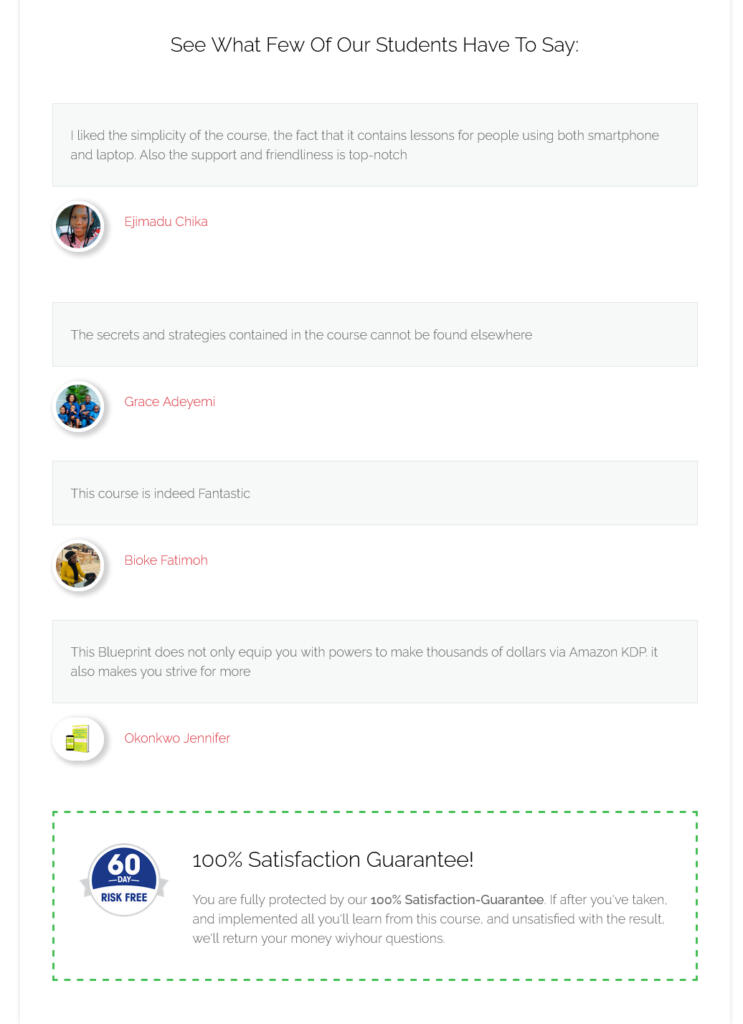
Task: Click Okonkwo Jennifer's green ebook avatar icon
Action: (x=78, y=740)
